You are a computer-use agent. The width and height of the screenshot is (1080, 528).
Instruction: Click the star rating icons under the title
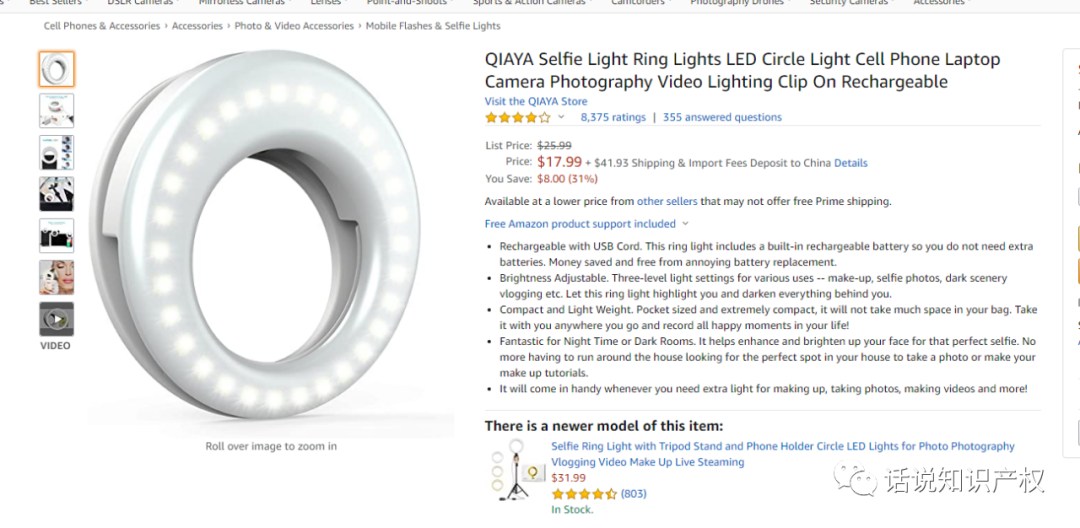(518, 117)
